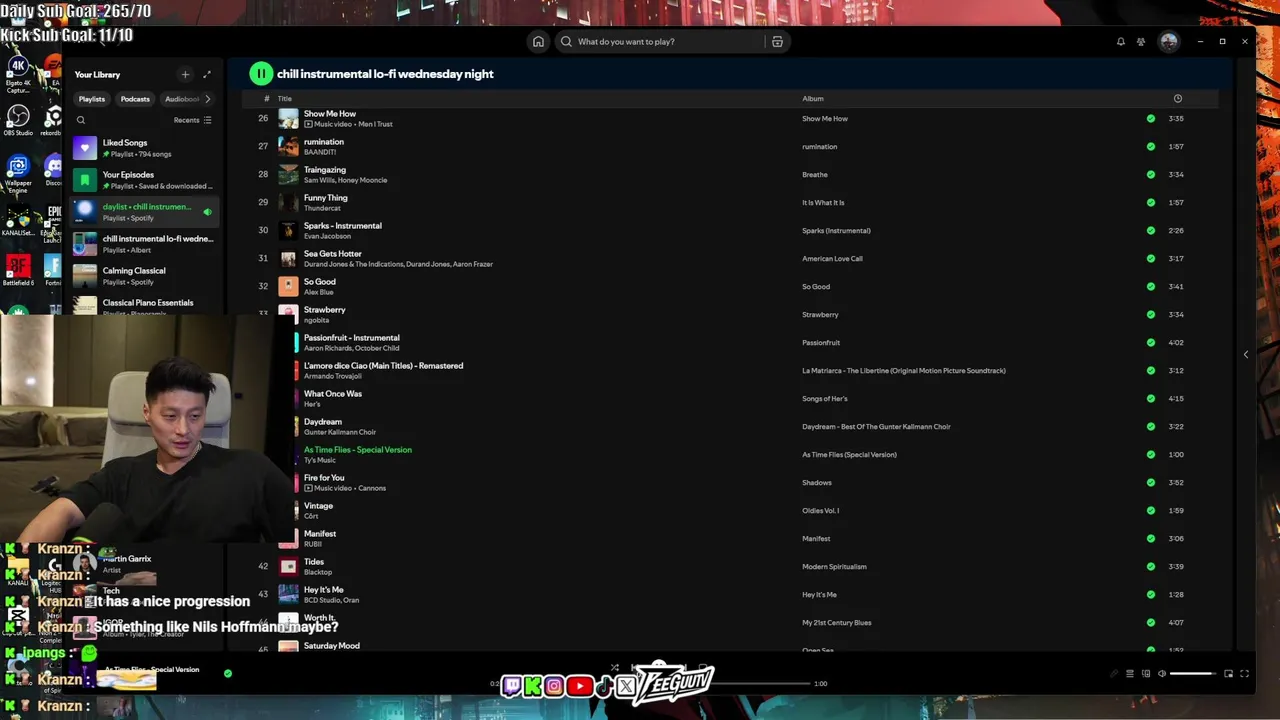Open the Queue panel icon
Image resolution: width=1280 pixels, height=720 pixels.
1130,674
